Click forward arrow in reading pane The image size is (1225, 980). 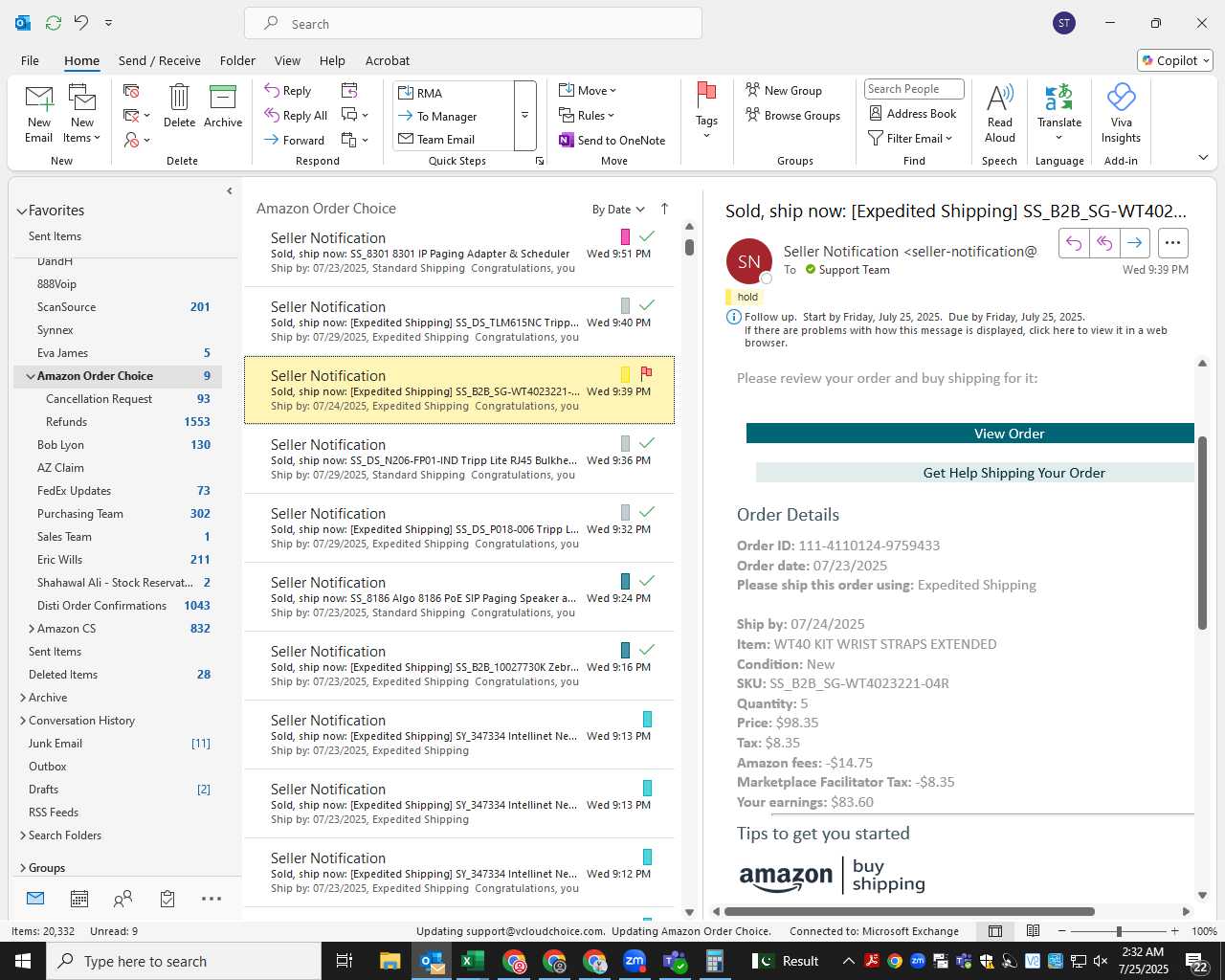pyautogui.click(x=1134, y=243)
